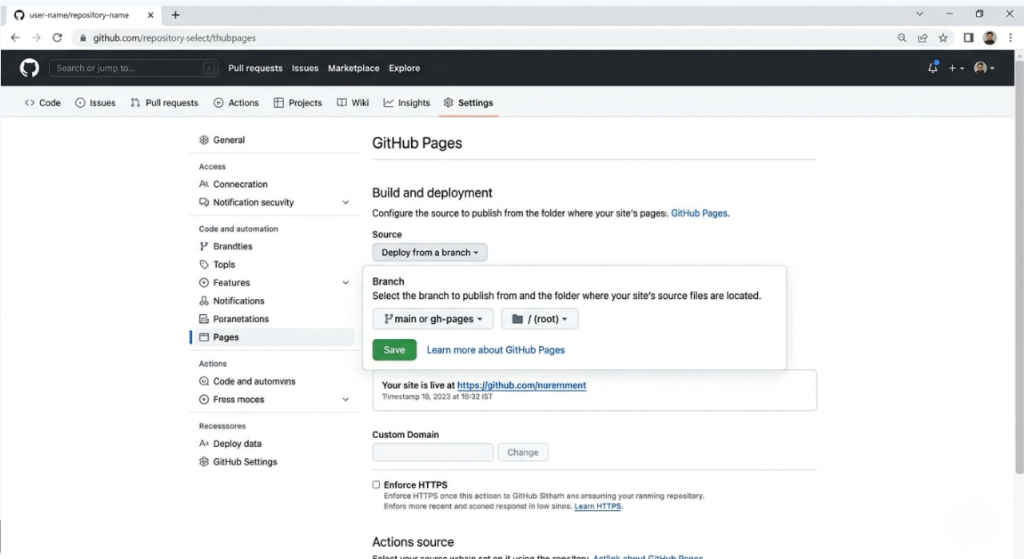Focus the Search or jump to field
The height and width of the screenshot is (559, 1024).
point(134,68)
